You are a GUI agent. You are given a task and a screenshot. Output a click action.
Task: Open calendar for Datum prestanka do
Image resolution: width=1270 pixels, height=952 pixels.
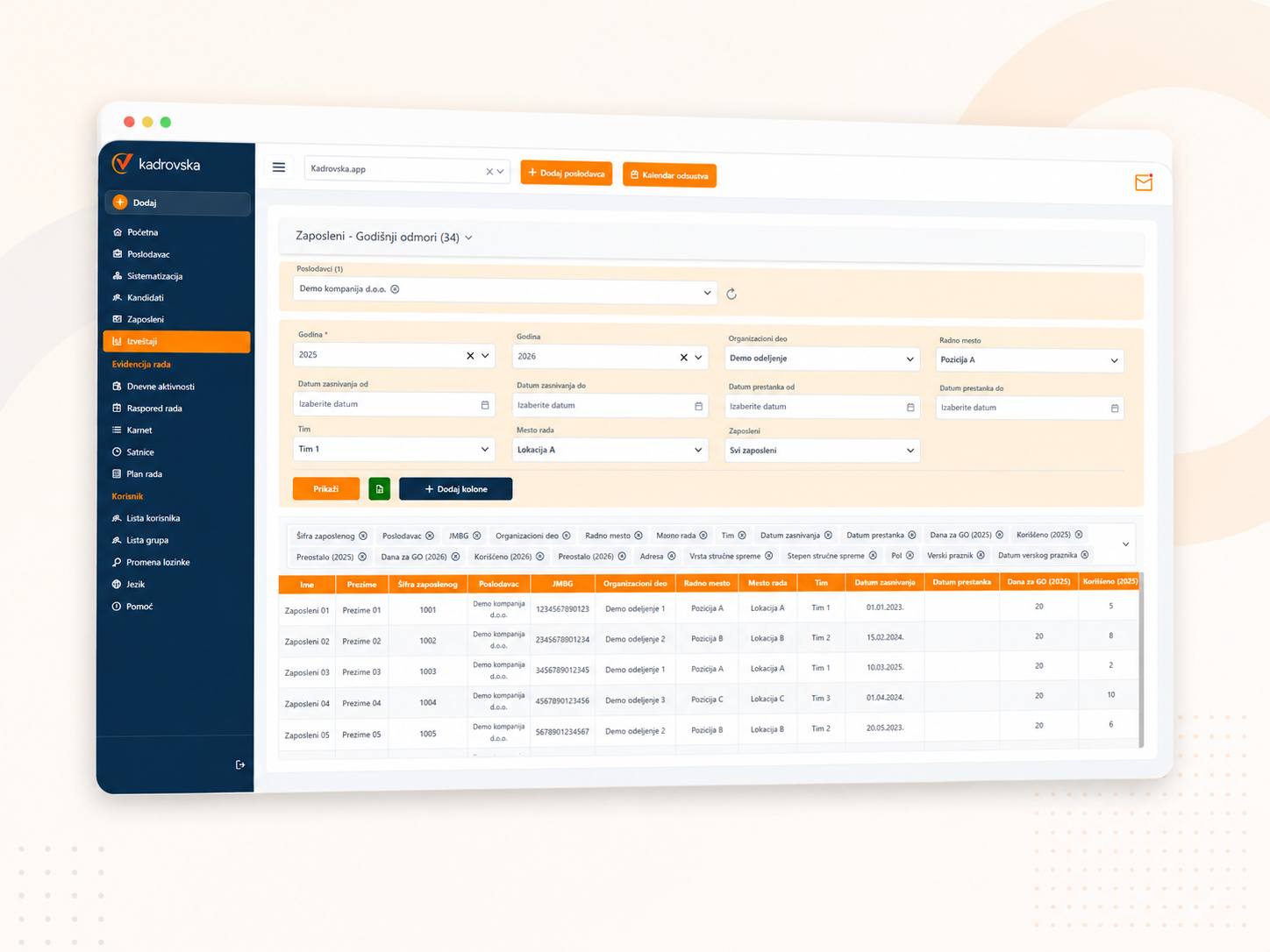(1115, 409)
